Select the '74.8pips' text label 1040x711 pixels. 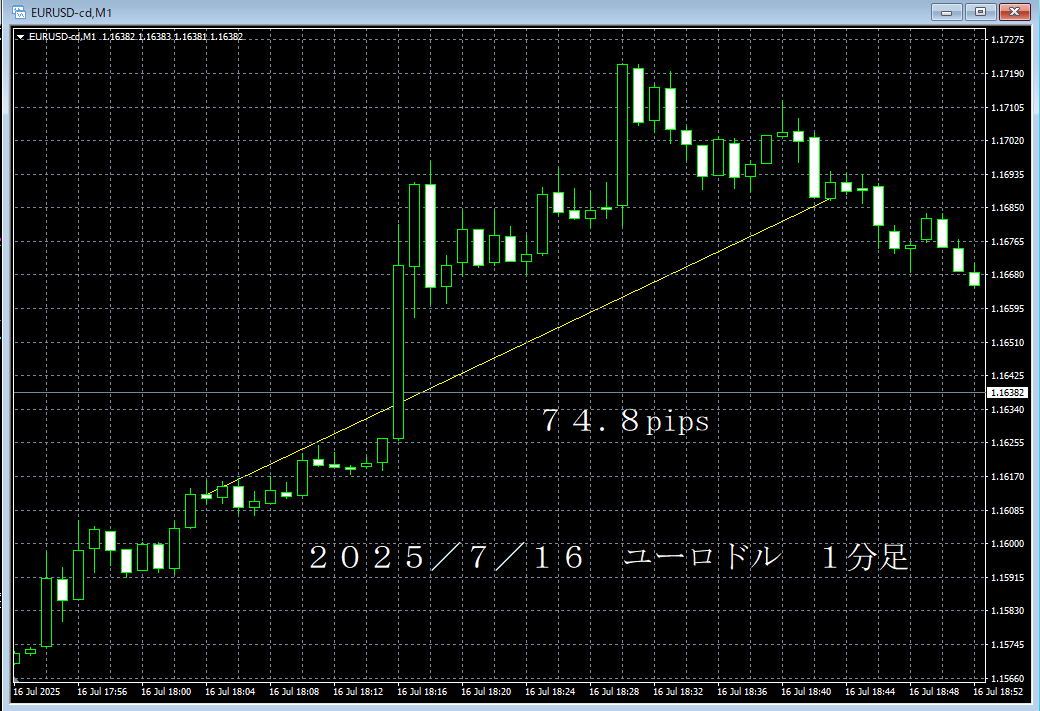(625, 422)
